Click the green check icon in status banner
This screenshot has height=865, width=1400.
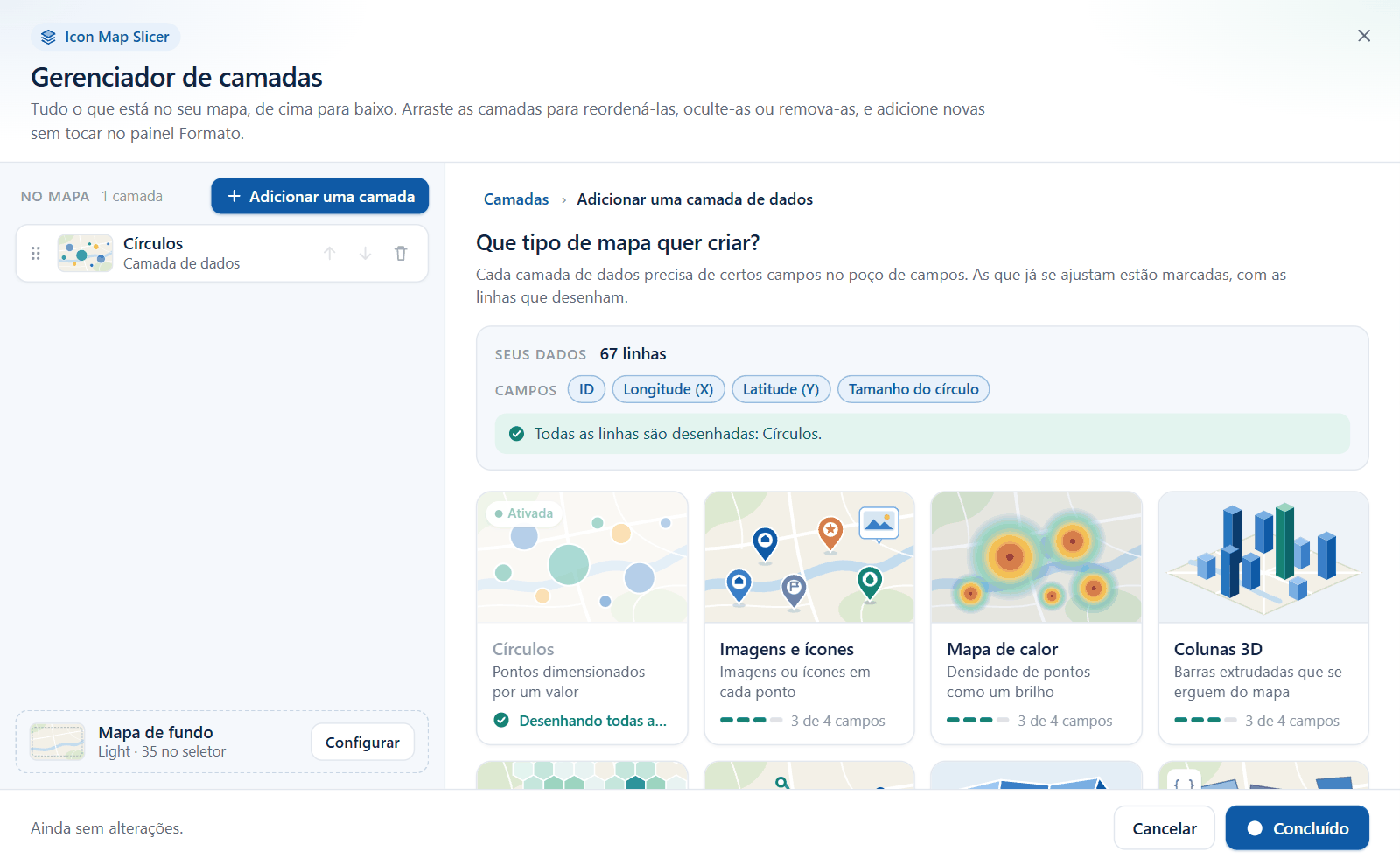[x=516, y=434]
